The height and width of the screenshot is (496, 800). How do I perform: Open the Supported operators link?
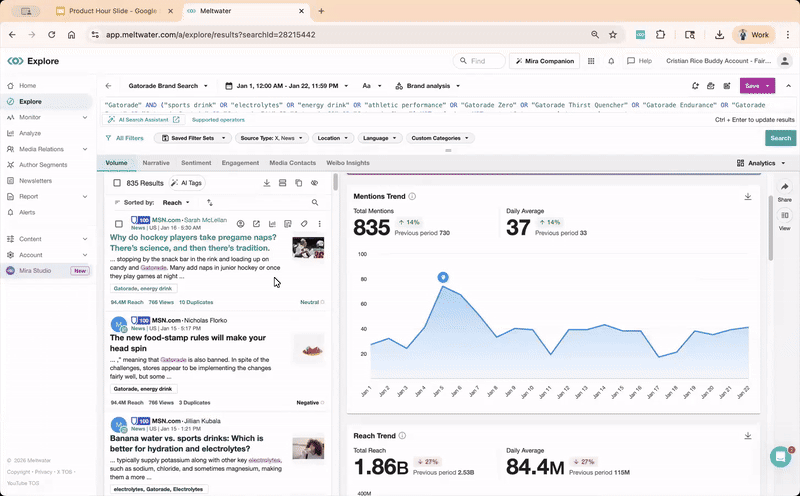click(218, 120)
